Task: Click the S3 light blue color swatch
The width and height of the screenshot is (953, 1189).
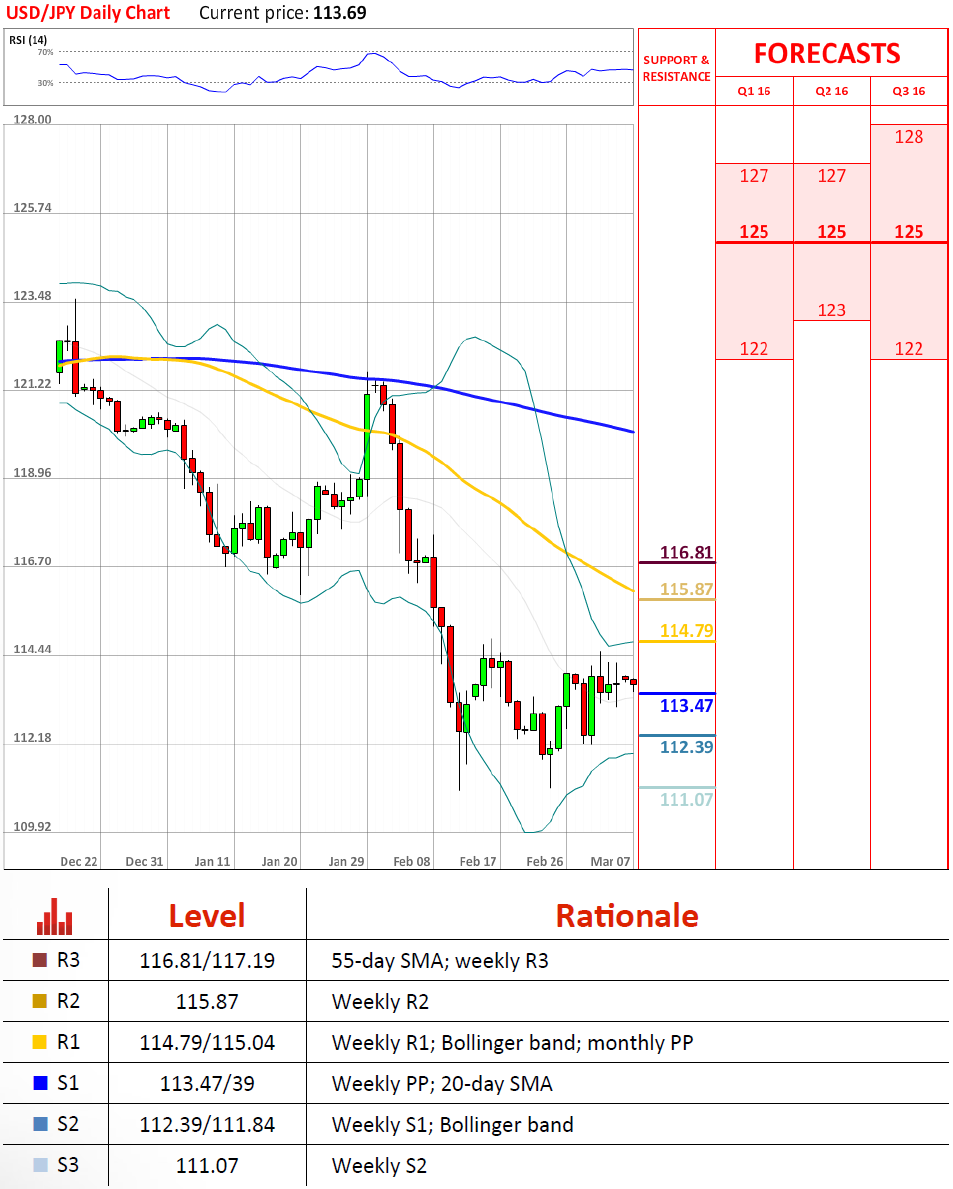Action: pyautogui.click(x=40, y=1165)
